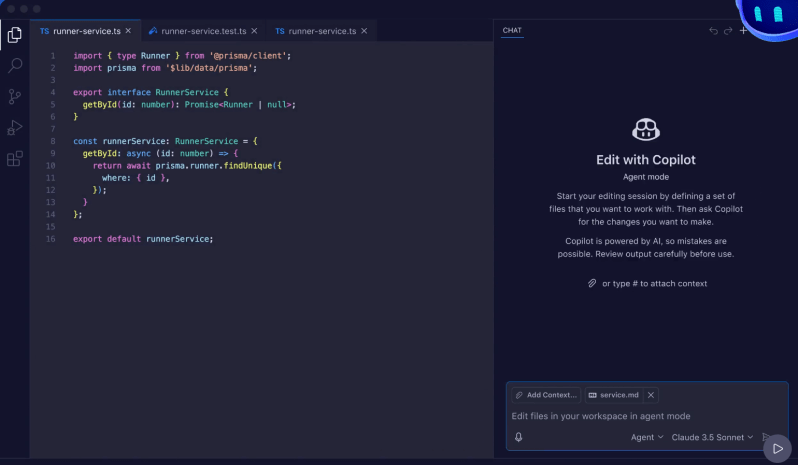Image resolution: width=798 pixels, height=465 pixels.
Task: Open the Claude 3.5 Sonnet model dropdown
Action: 712,437
